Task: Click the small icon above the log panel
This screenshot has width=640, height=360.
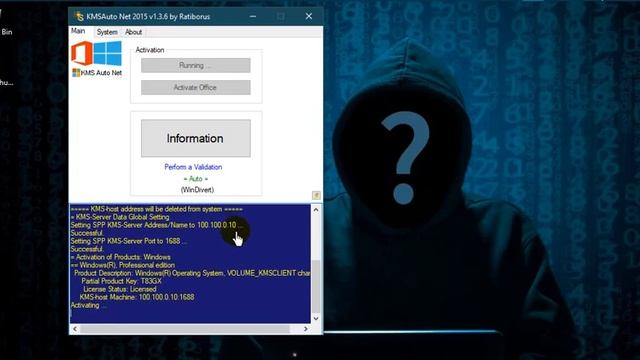Action: [316, 196]
